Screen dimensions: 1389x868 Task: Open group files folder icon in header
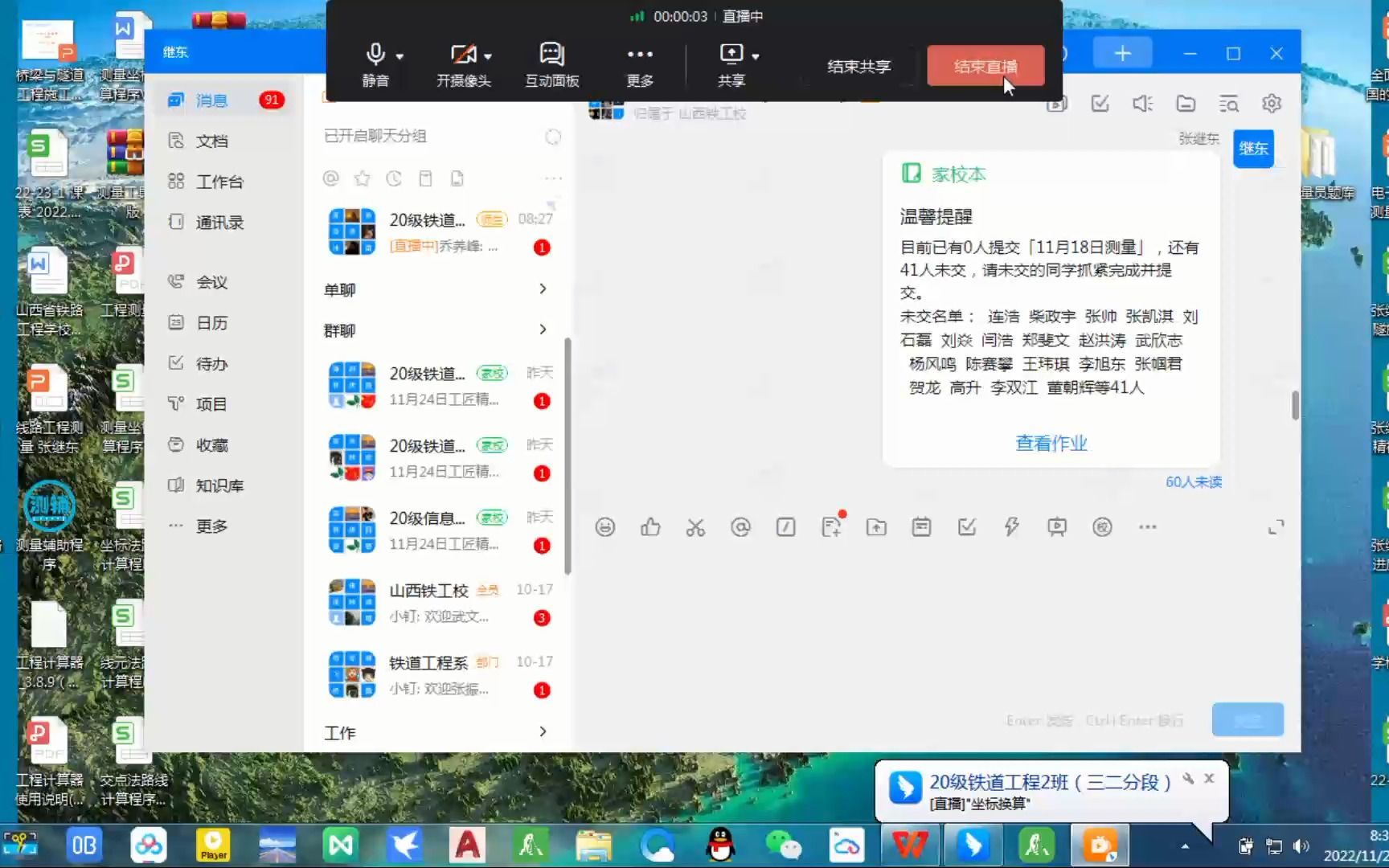1186,104
